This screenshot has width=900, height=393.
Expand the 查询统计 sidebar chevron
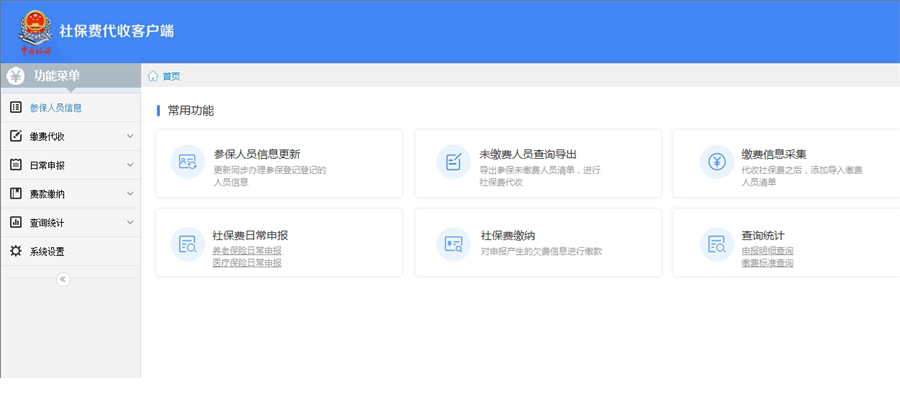tap(130, 222)
